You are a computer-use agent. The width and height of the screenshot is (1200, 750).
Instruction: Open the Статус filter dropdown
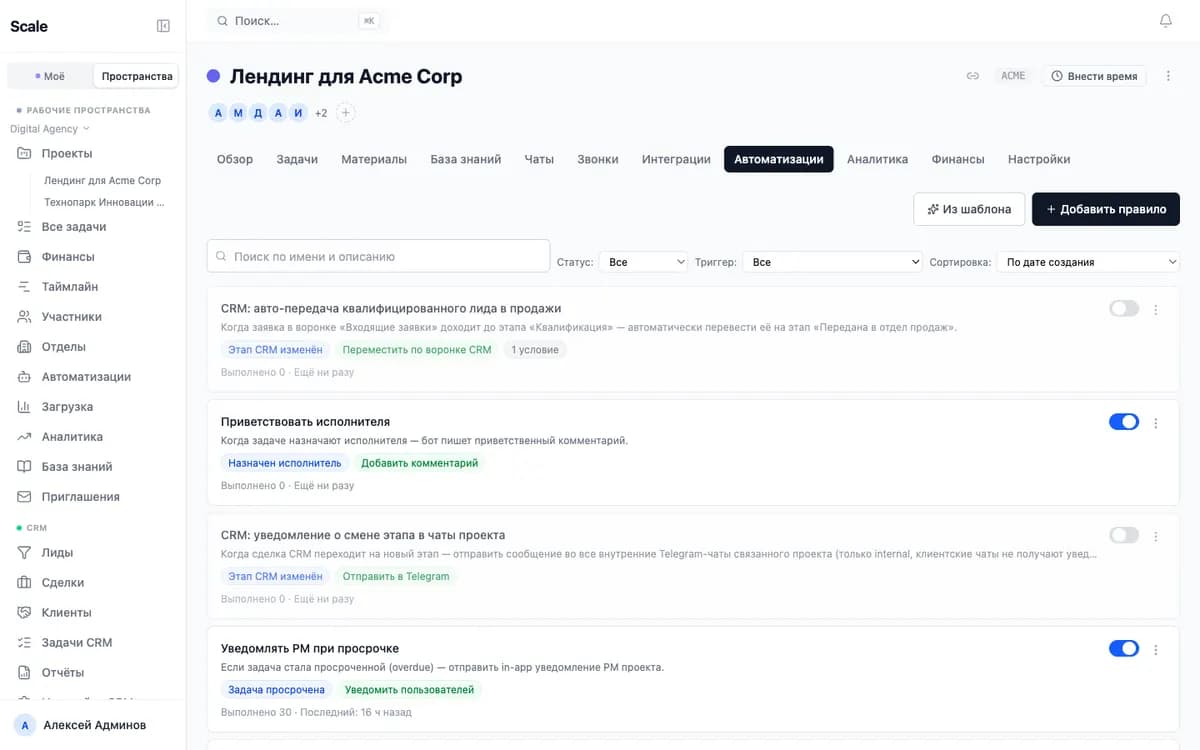point(644,262)
